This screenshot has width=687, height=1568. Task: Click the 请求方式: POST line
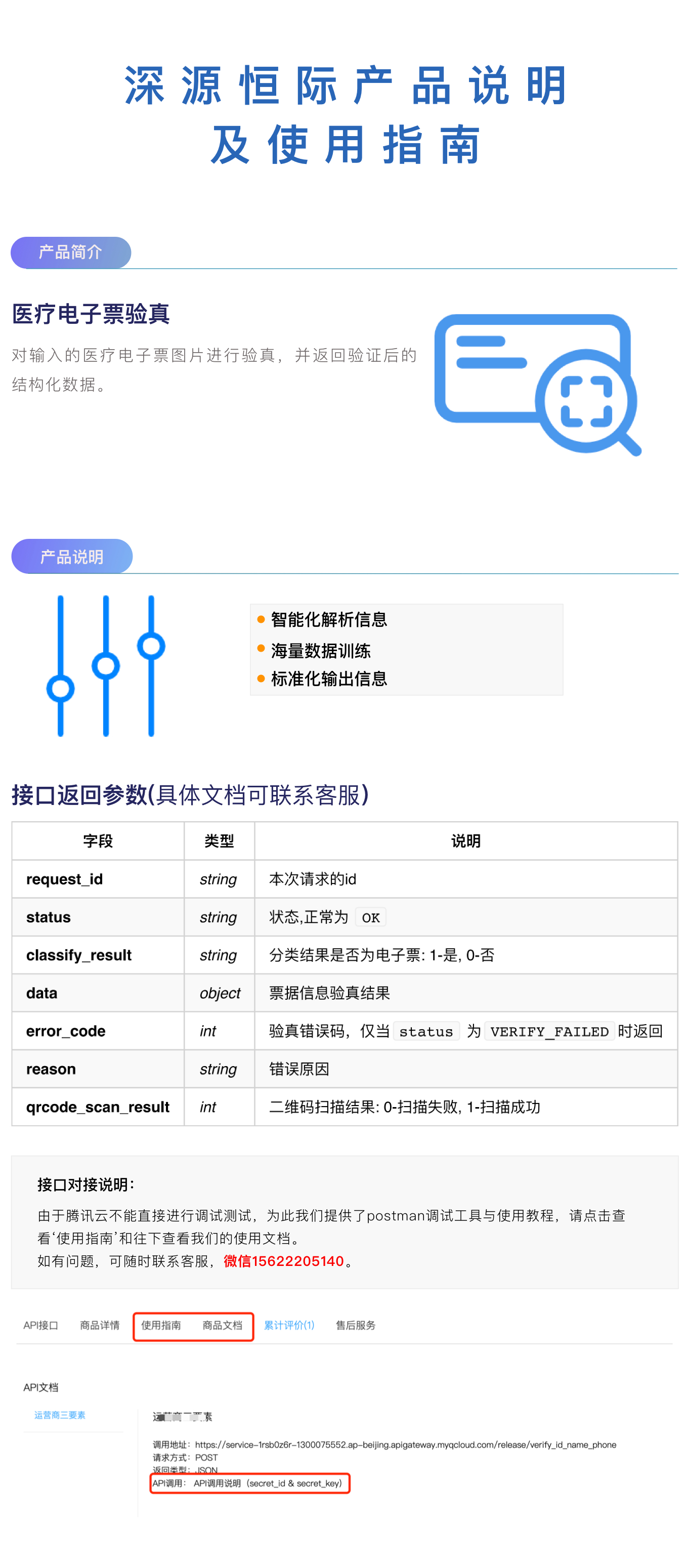point(185,1457)
